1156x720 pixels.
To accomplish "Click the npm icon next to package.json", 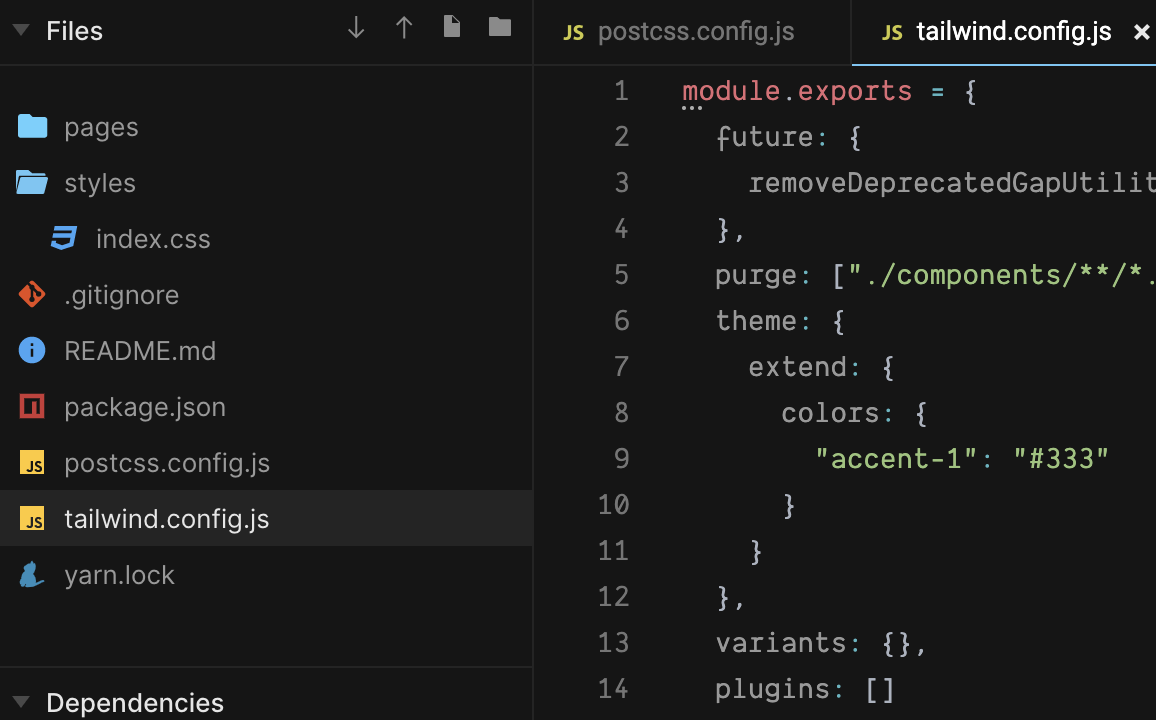I will (30, 406).
